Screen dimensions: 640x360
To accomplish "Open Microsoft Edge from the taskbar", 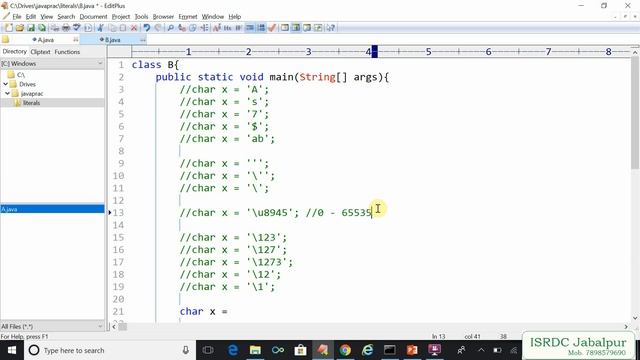I will click(x=233, y=350).
